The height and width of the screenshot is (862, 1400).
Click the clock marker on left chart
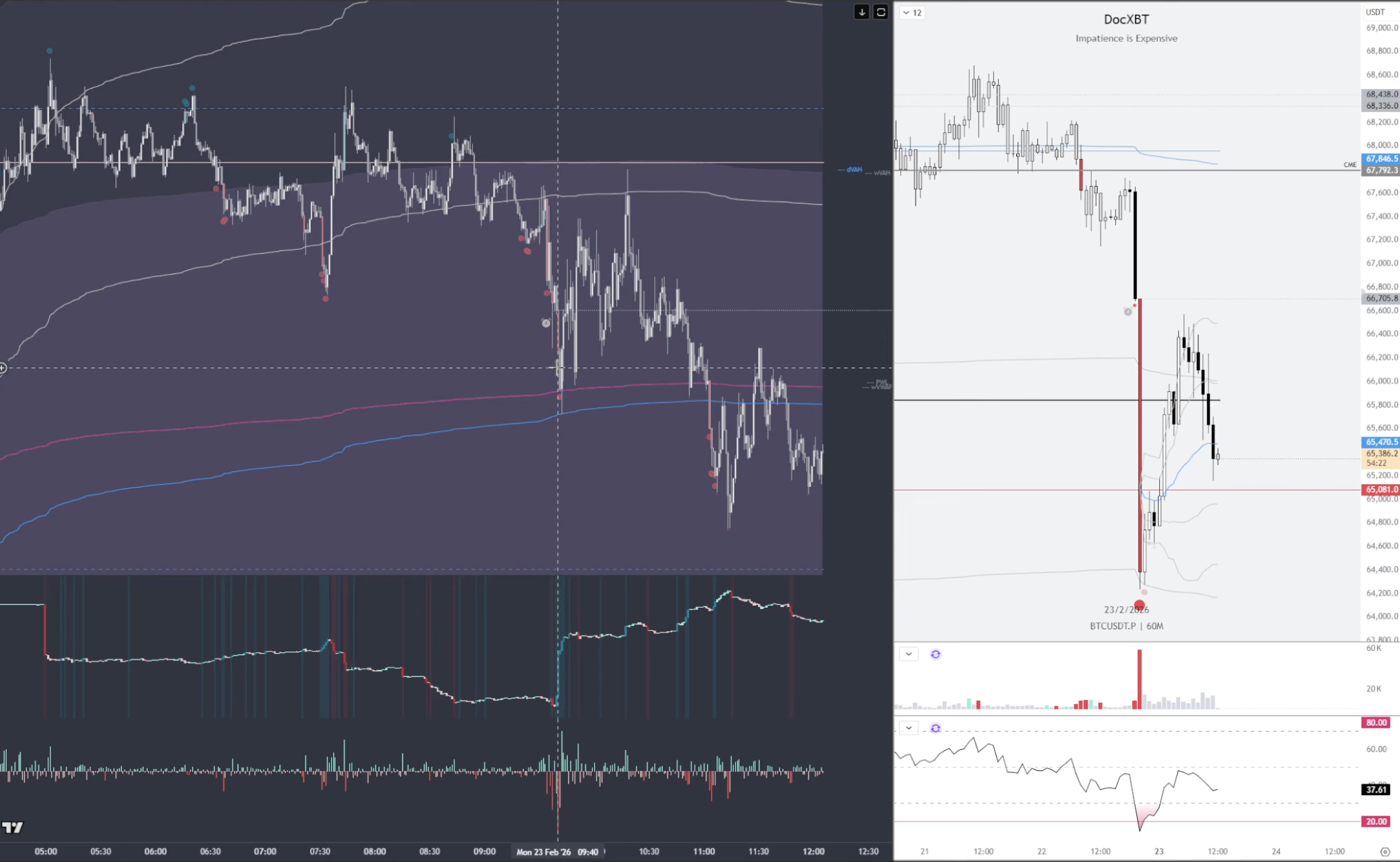(546, 323)
